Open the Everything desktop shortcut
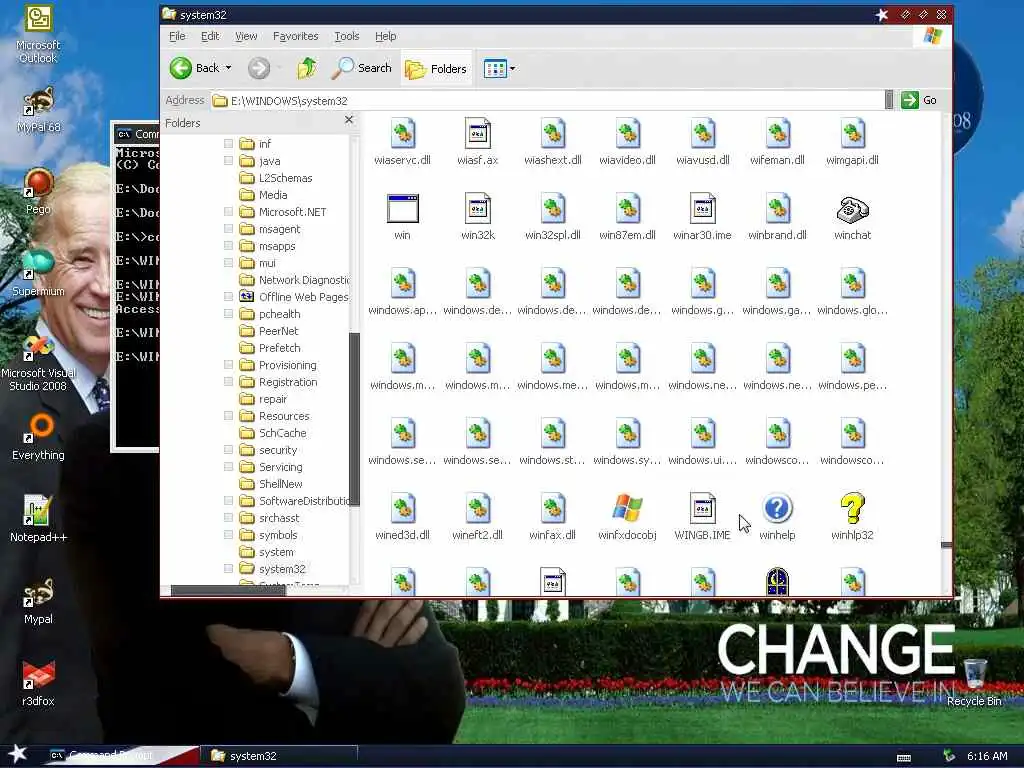The image size is (1024, 768). coord(38,437)
